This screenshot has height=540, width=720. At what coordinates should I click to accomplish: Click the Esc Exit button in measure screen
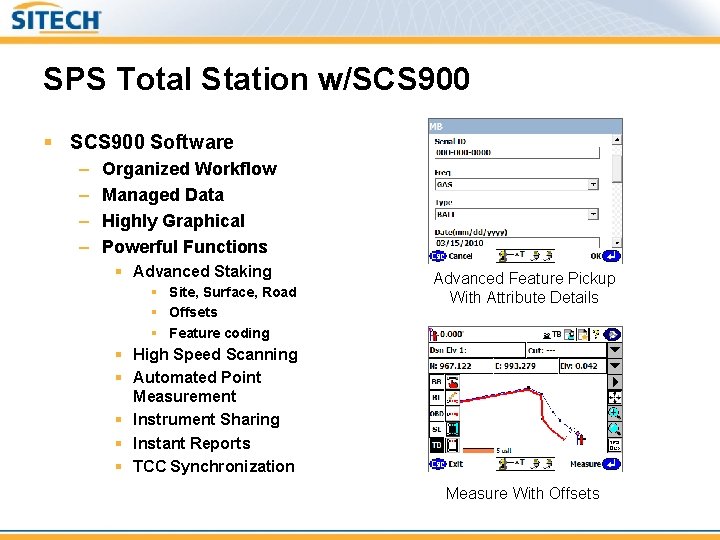tap(446, 464)
